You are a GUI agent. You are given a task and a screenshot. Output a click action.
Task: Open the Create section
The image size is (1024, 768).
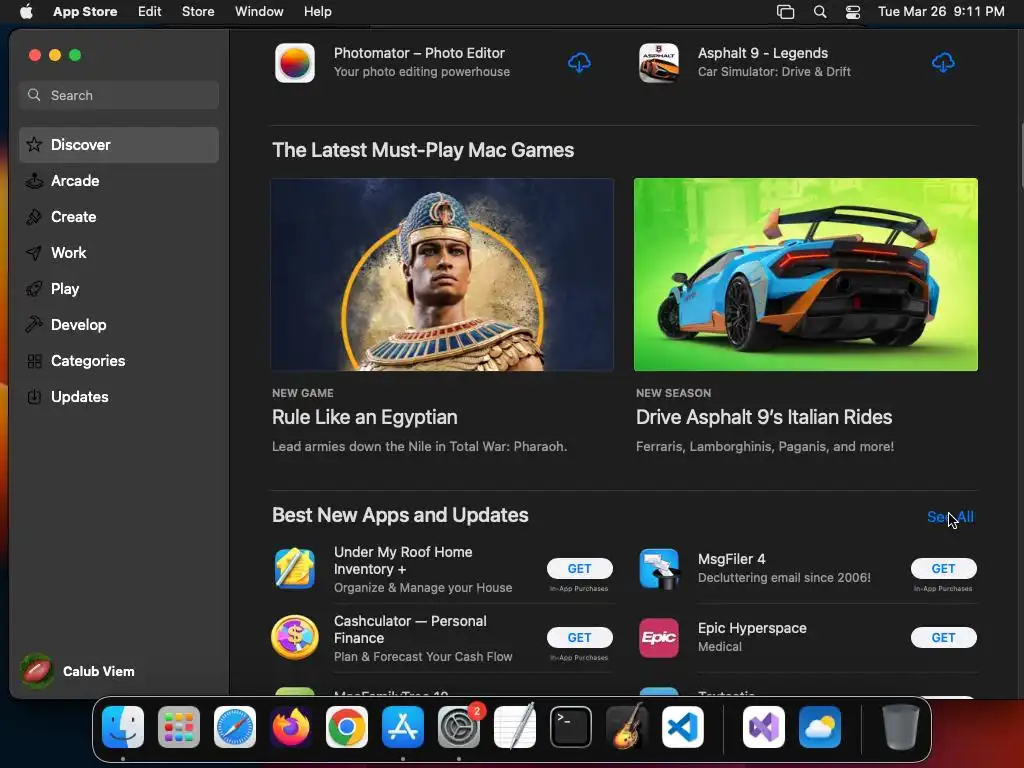coord(119,217)
